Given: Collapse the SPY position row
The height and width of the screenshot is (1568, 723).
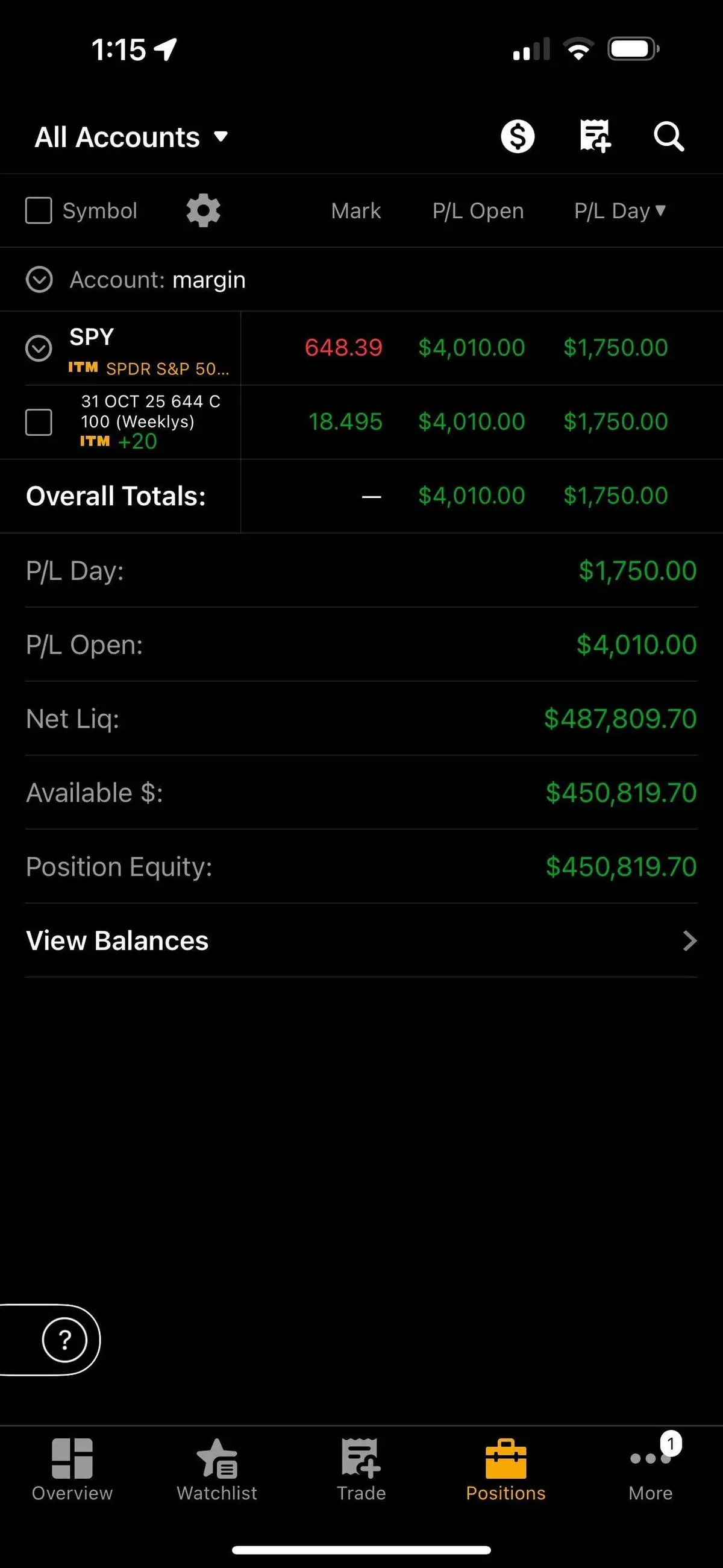Looking at the screenshot, I should [x=39, y=348].
